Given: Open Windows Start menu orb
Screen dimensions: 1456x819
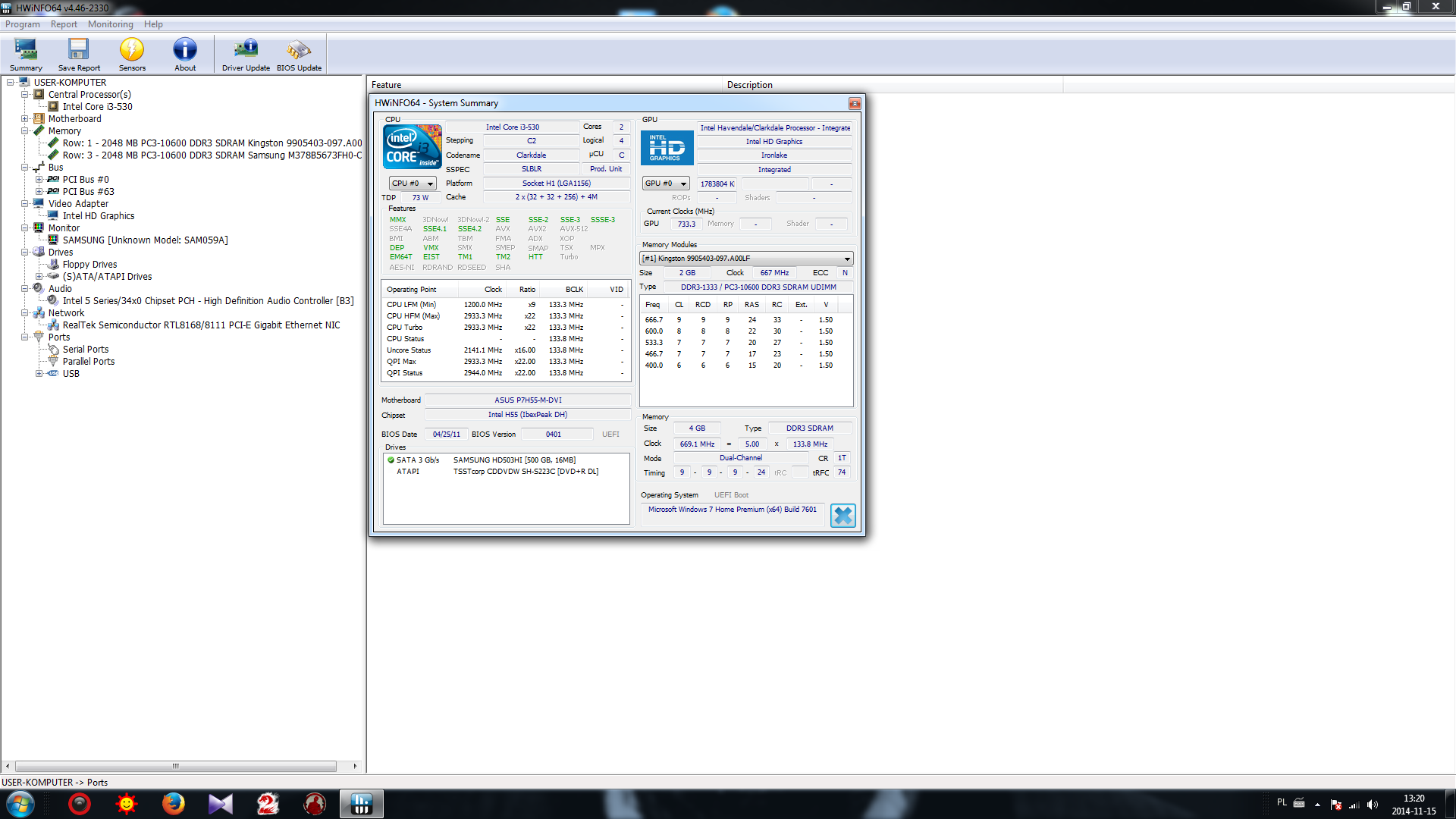Looking at the screenshot, I should click(20, 804).
